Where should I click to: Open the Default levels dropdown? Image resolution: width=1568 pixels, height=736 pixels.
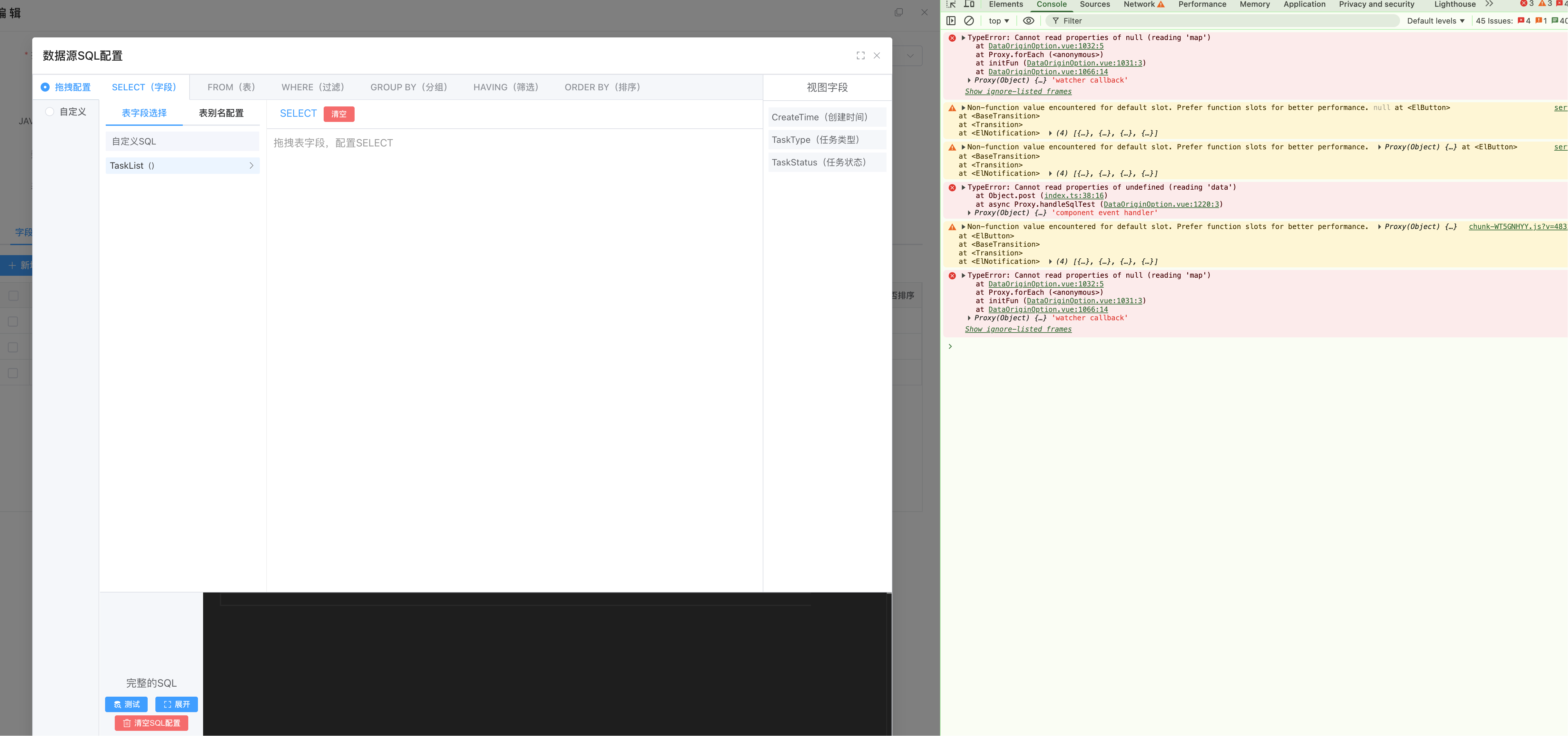(x=1435, y=21)
